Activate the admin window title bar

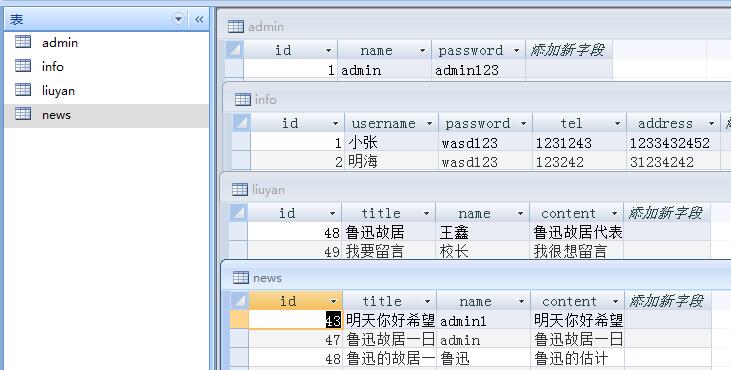point(476,27)
